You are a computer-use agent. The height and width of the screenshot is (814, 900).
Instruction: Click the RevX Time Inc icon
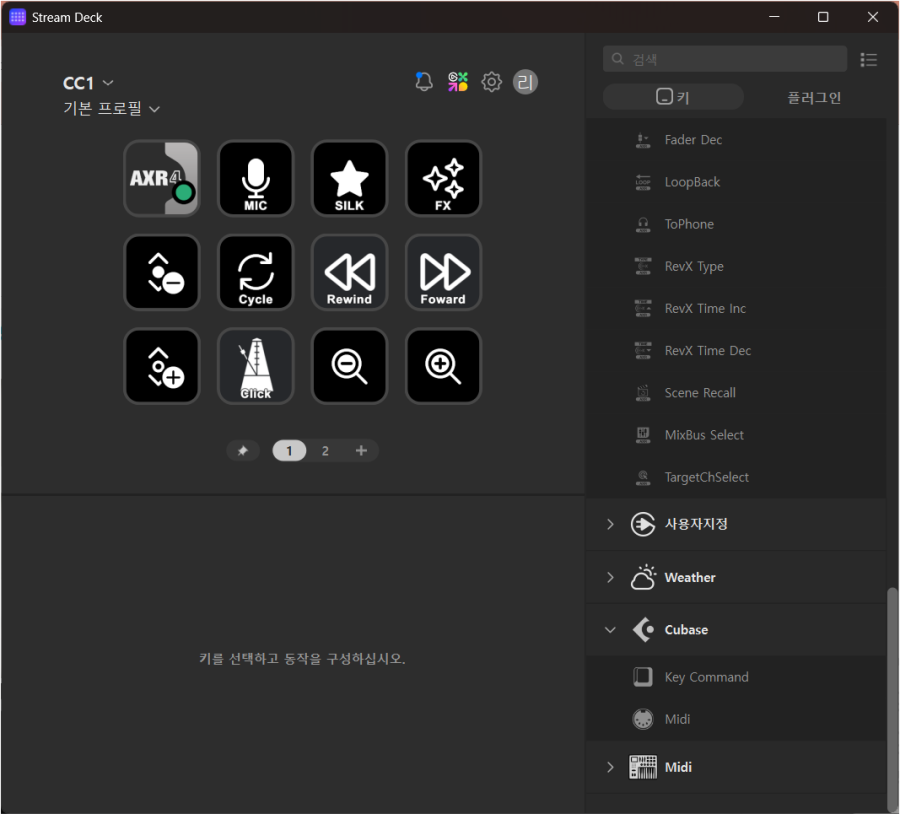click(x=643, y=308)
